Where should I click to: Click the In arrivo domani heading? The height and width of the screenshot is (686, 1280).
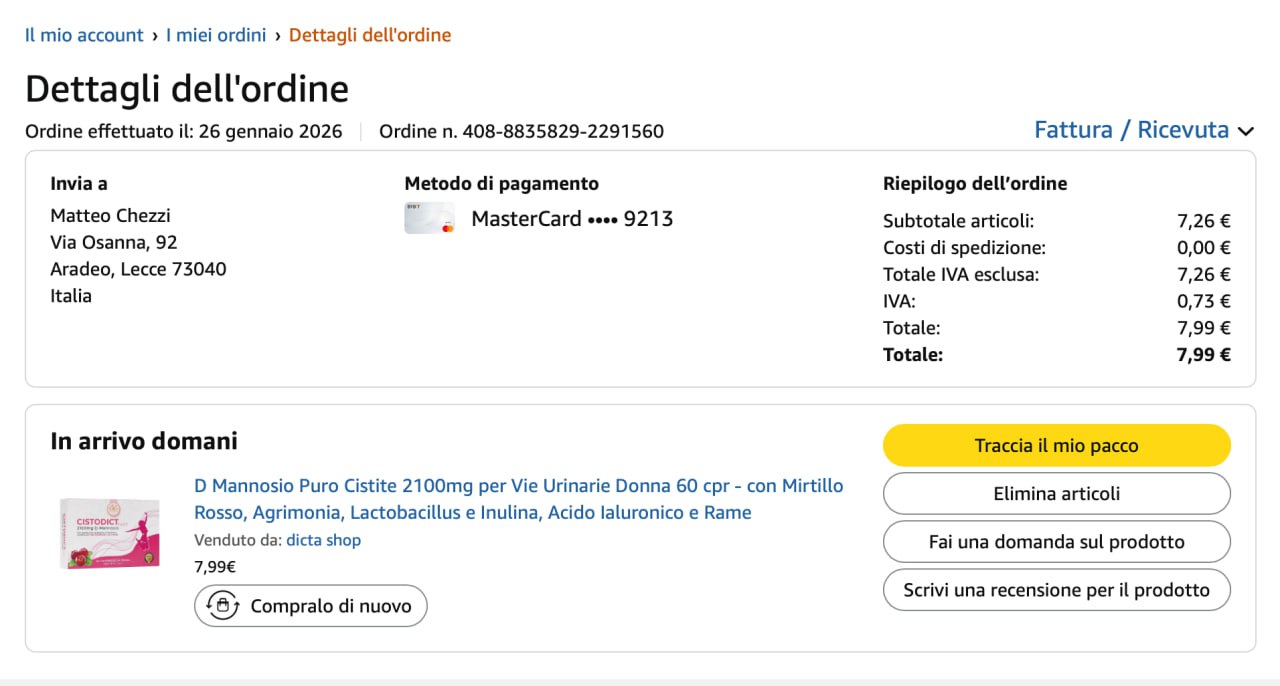click(144, 441)
